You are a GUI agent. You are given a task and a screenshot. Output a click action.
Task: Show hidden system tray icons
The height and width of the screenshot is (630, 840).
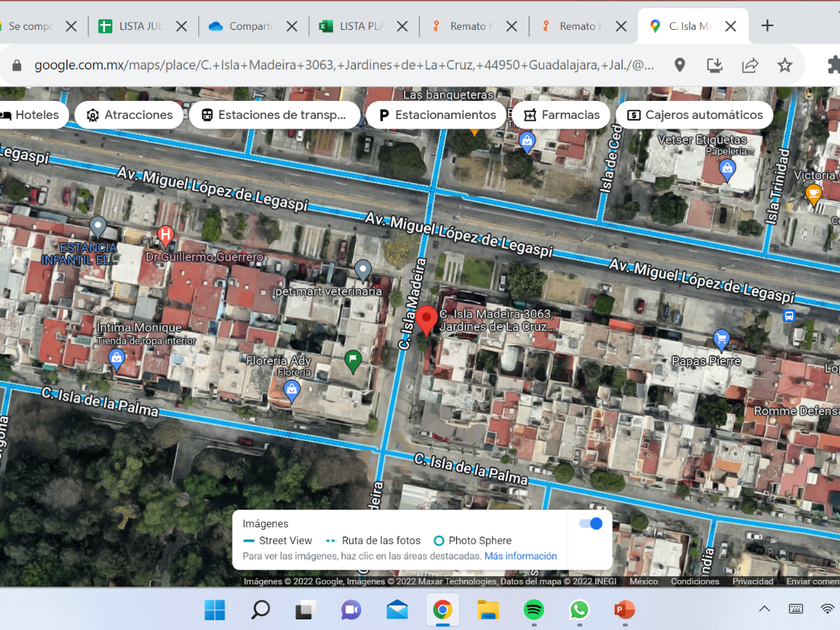764,609
